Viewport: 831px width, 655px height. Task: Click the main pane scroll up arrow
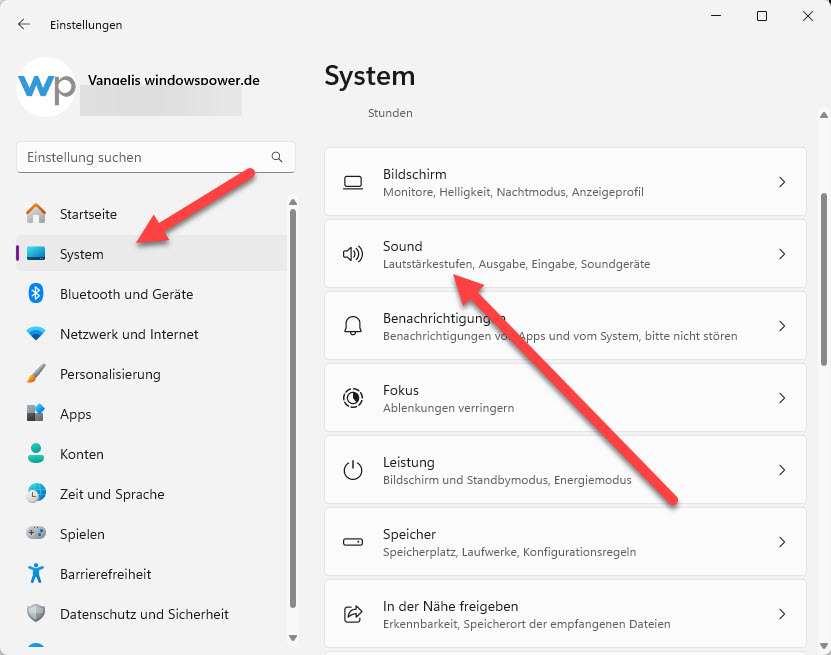tap(824, 115)
